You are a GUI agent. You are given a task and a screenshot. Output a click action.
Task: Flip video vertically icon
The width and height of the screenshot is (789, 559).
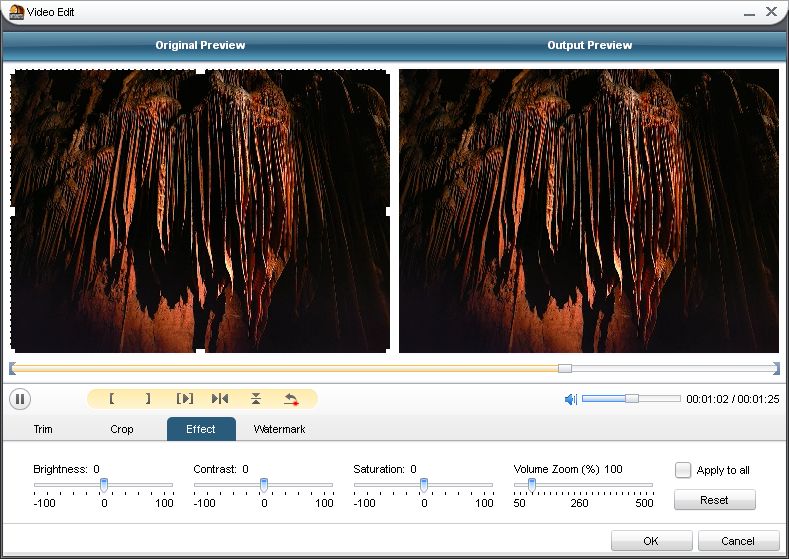tap(256, 398)
